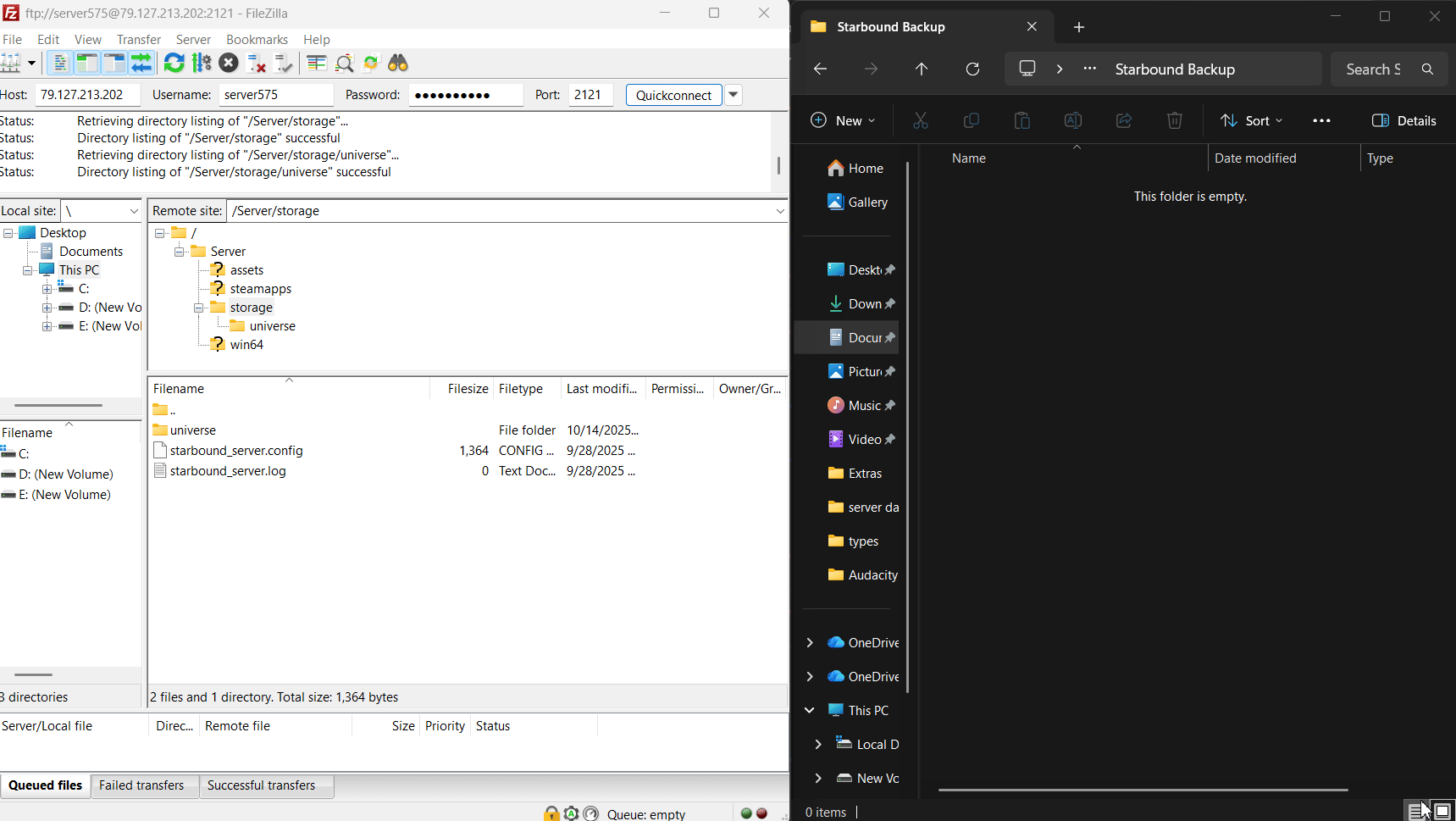Collapse the storage folder in remote tree
This screenshot has width=1456, height=821.
(x=198, y=308)
